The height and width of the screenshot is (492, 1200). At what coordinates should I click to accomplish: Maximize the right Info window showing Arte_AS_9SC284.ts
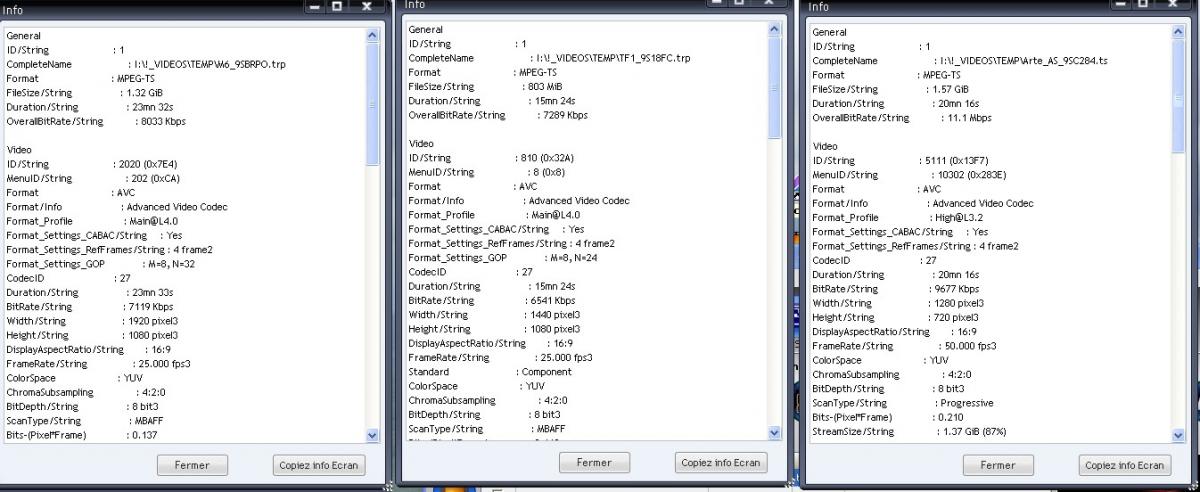click(x=1141, y=6)
